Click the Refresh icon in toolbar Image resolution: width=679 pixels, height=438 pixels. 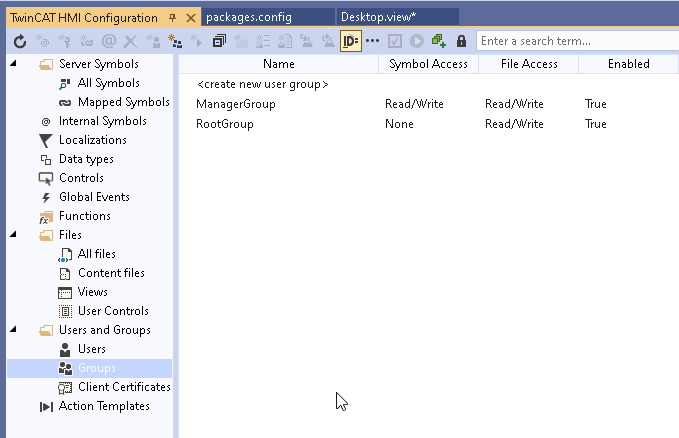tap(20, 42)
